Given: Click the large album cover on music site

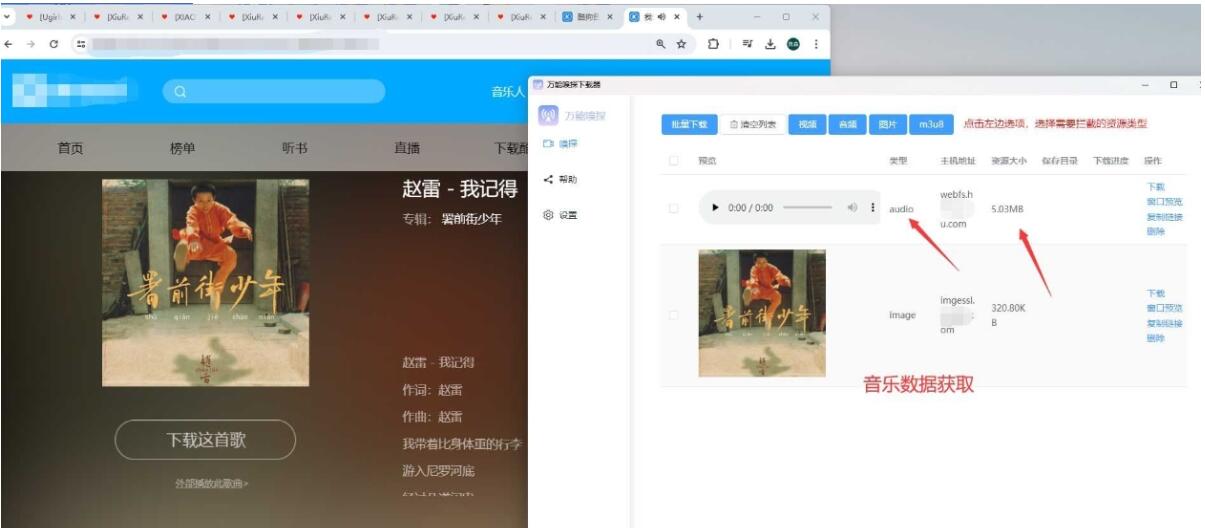Looking at the screenshot, I should 205,282.
